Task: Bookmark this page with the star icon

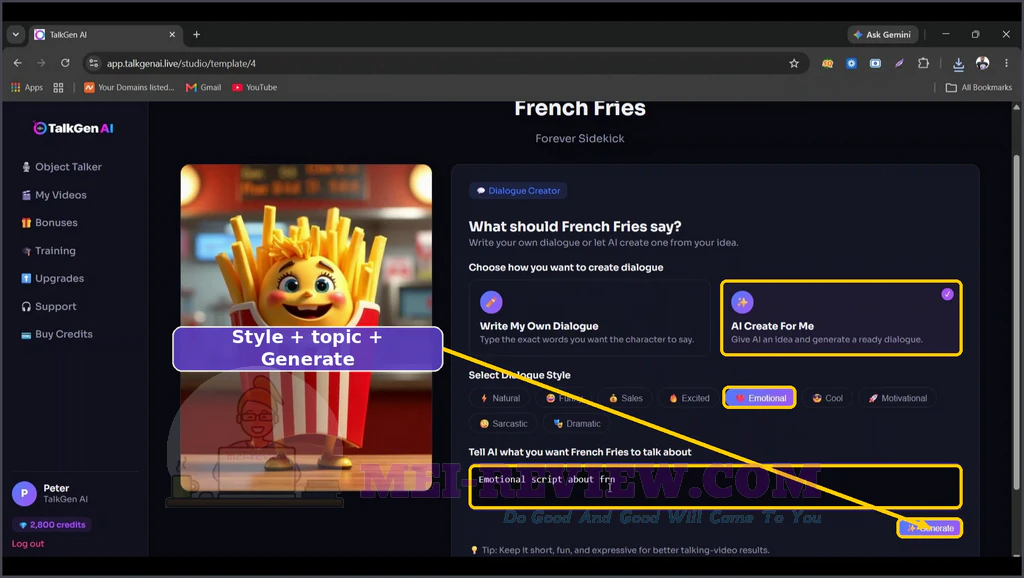Action: pos(794,63)
